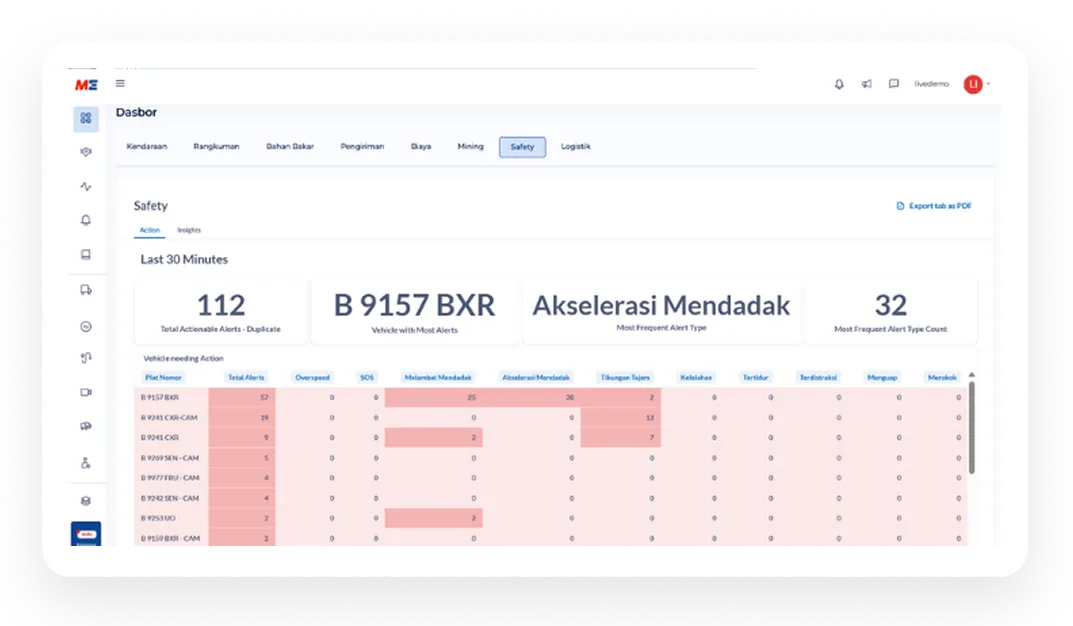Open the dashboard grid icon in sidebar
This screenshot has height=626, width=1073.
(86, 118)
